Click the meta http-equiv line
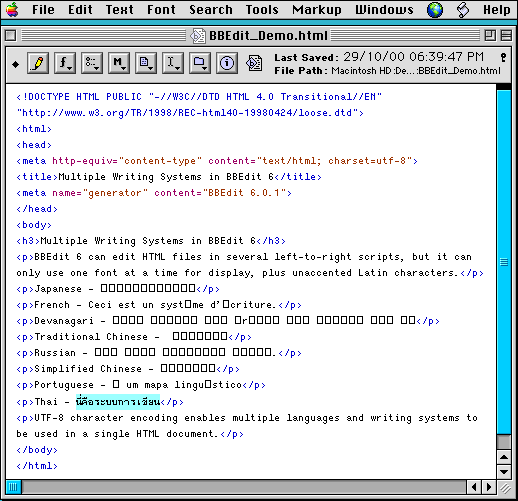This screenshot has height=501, width=518. click(217, 161)
